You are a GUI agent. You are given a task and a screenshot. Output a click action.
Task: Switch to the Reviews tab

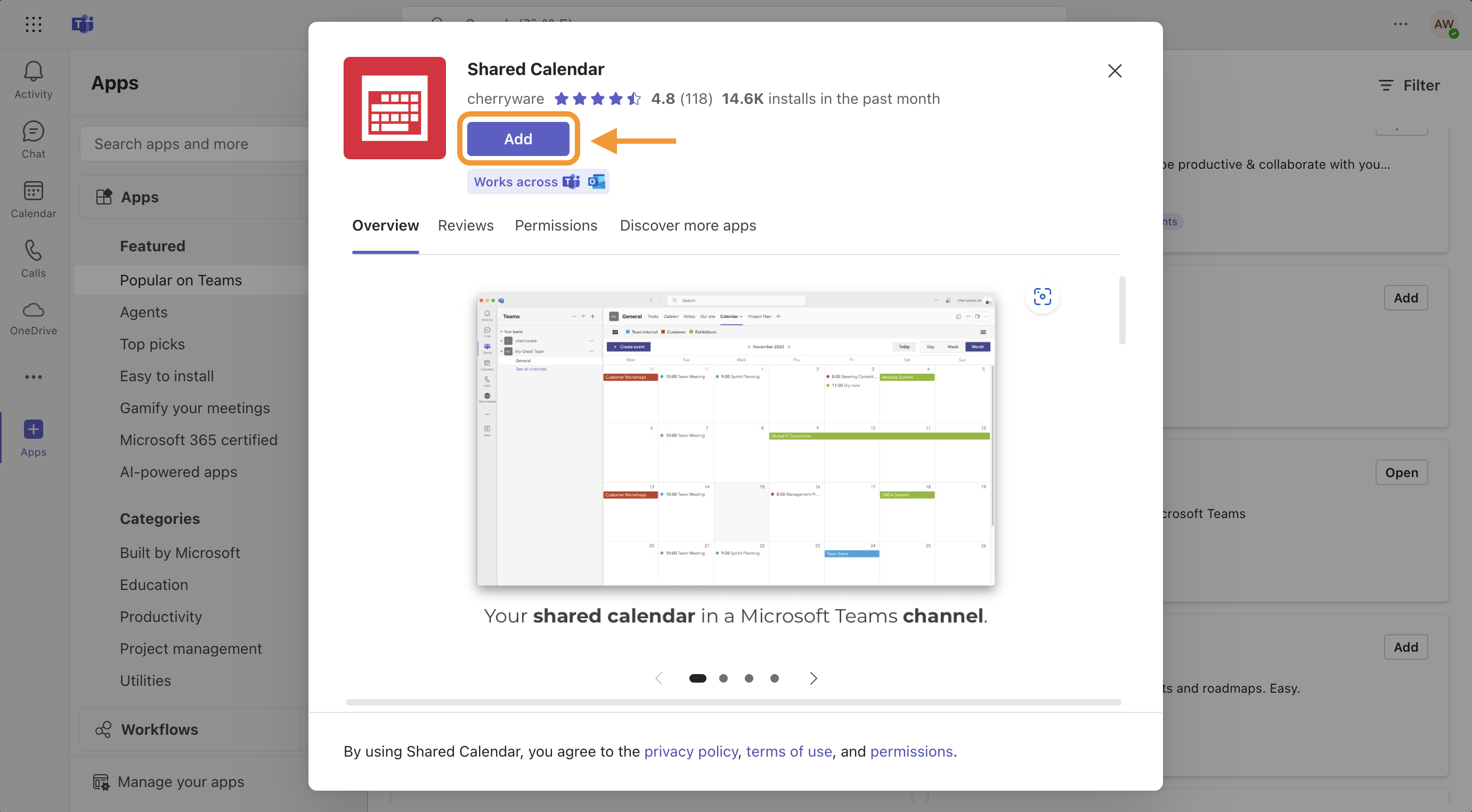(465, 226)
